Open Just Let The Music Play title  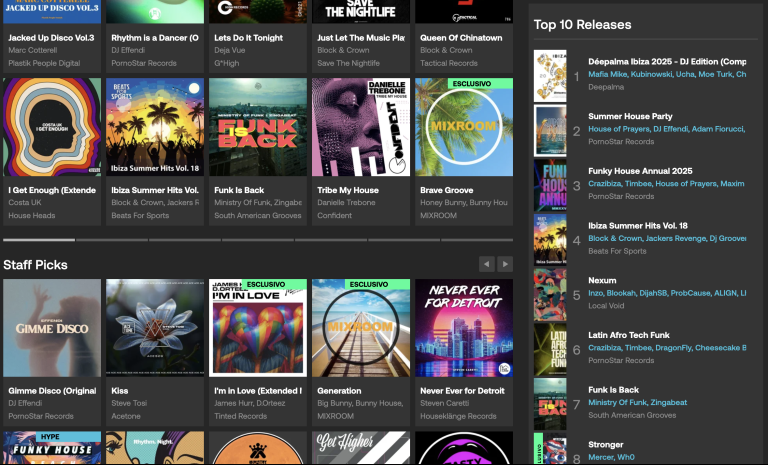360,38
